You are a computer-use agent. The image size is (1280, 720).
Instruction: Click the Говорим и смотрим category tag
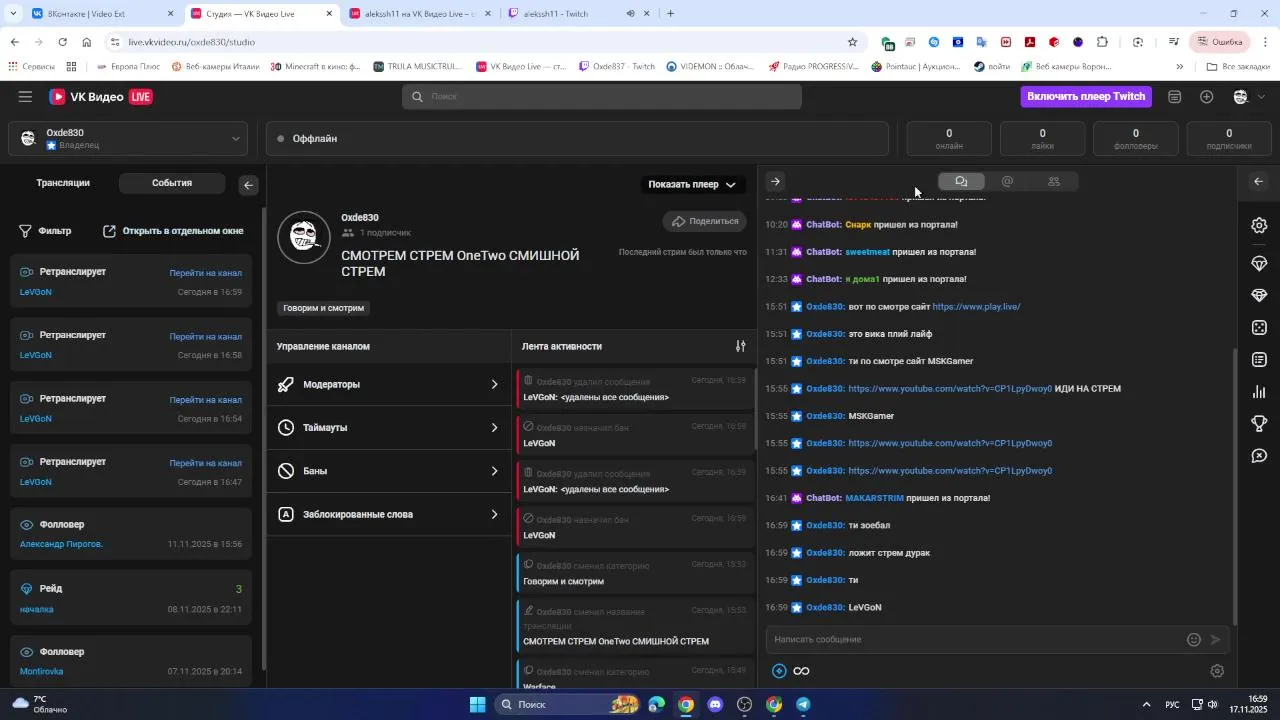(x=324, y=308)
